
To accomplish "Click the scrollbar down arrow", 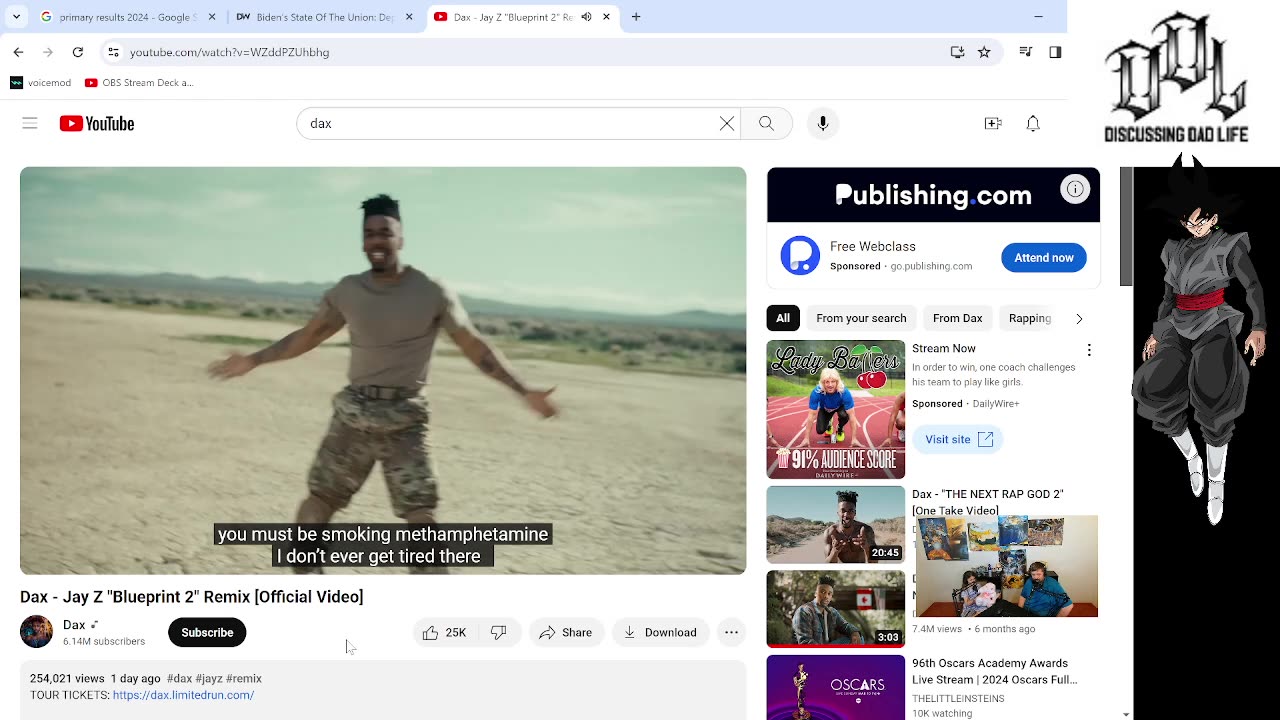I will click(1126, 714).
